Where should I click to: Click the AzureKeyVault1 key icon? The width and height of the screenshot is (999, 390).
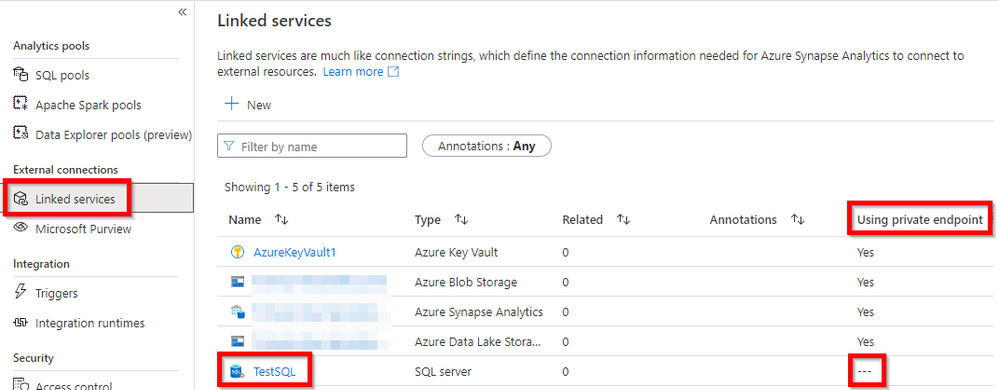point(238,252)
